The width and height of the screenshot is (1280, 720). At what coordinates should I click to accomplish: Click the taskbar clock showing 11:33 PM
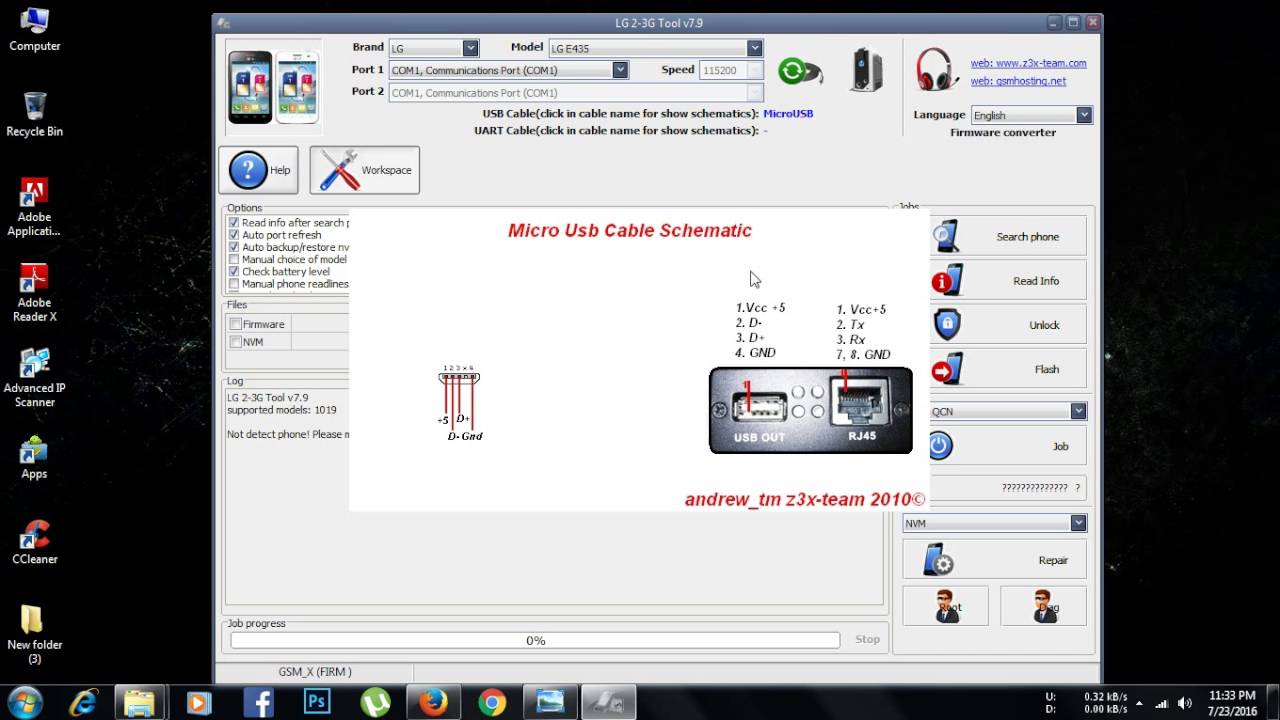coord(1232,702)
